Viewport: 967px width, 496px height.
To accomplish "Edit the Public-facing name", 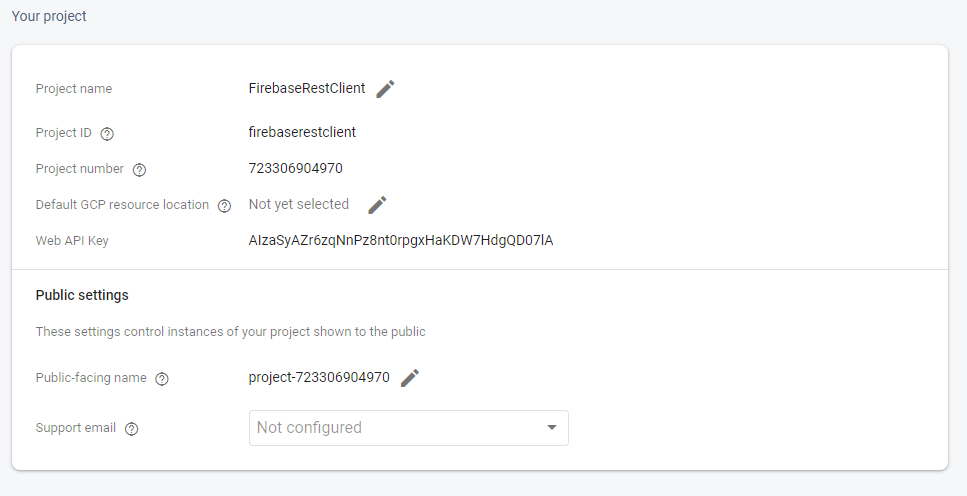I will click(x=410, y=378).
